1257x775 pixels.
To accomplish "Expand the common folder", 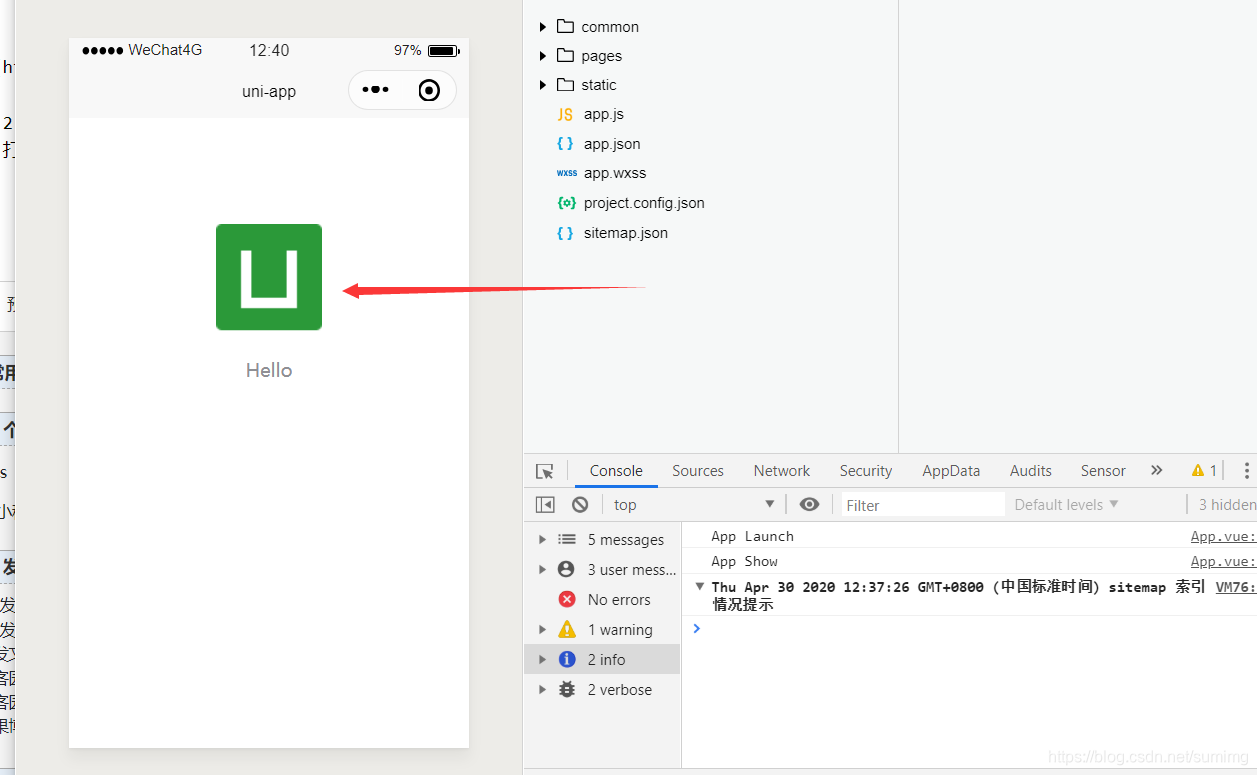I will 543,27.
